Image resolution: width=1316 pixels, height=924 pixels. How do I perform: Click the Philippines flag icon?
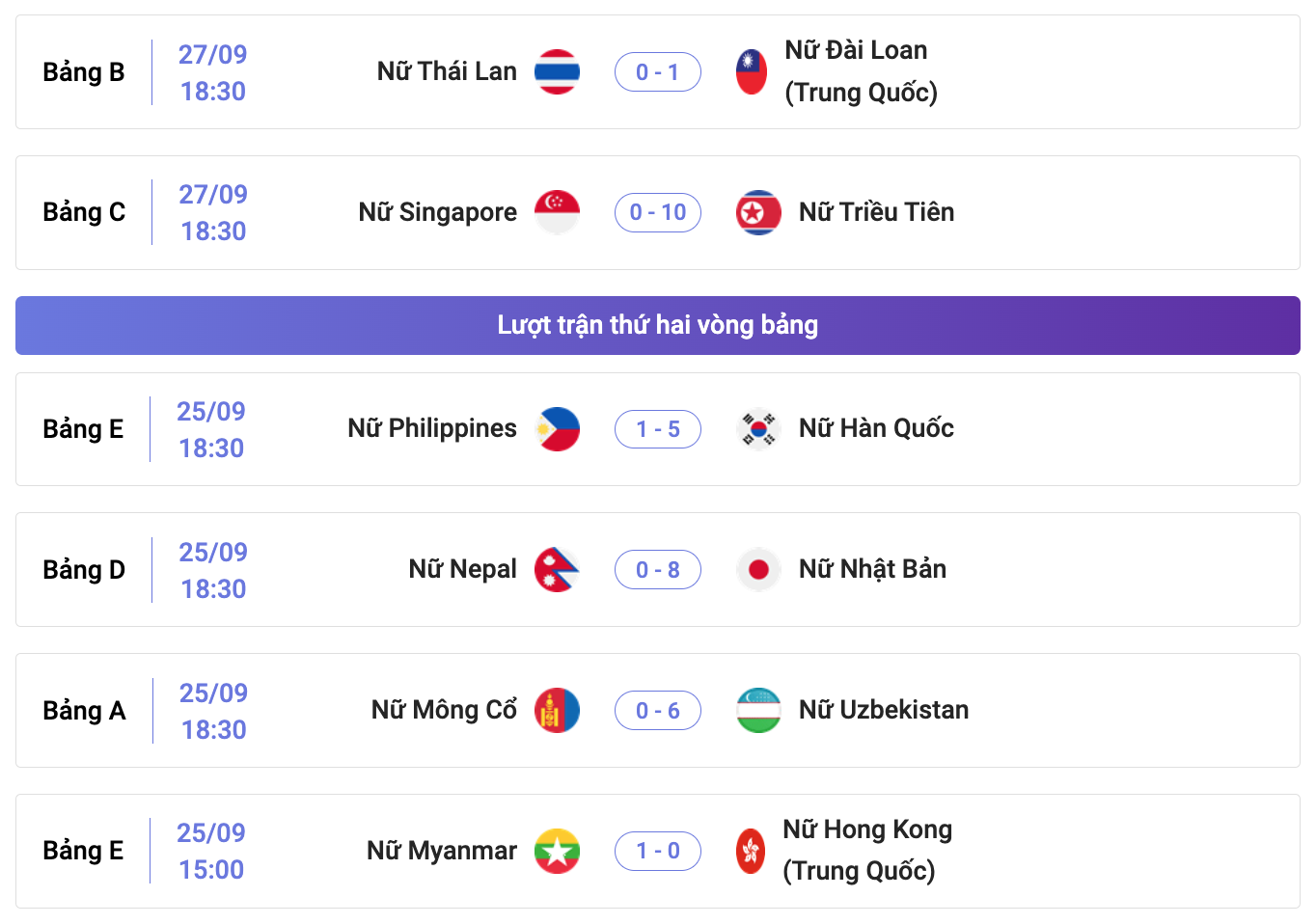tap(558, 429)
